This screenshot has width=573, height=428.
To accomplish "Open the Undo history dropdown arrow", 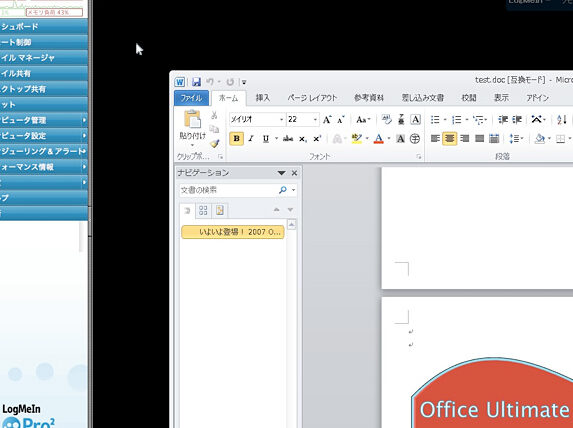I will click(x=219, y=82).
